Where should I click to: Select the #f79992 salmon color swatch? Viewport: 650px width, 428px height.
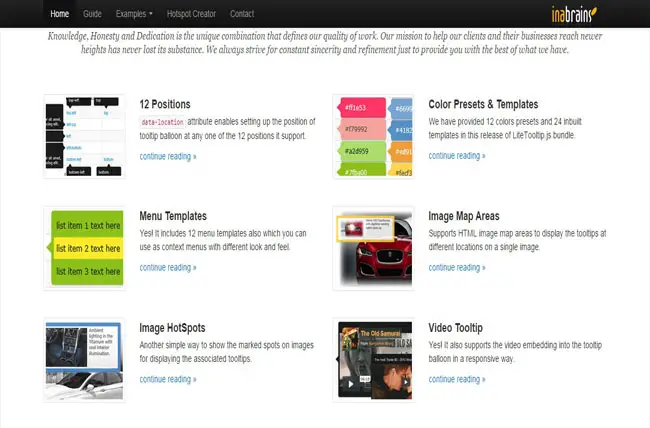[x=362, y=129]
